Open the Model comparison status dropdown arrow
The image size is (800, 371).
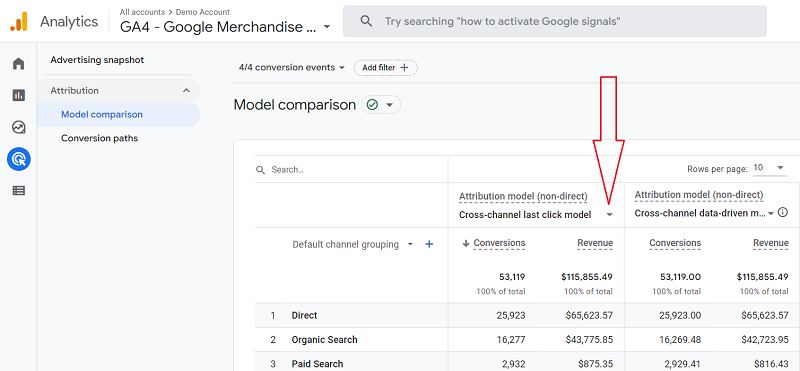coord(389,105)
